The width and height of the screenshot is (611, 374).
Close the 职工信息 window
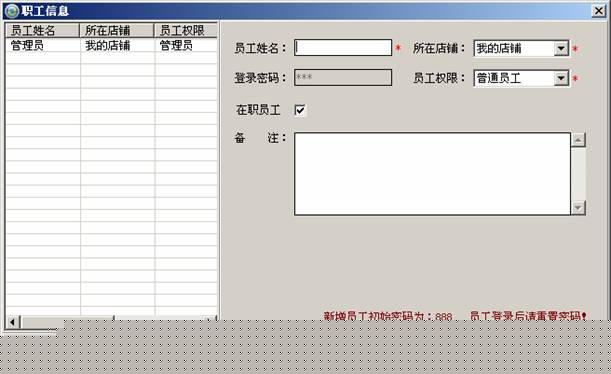[x=599, y=11]
